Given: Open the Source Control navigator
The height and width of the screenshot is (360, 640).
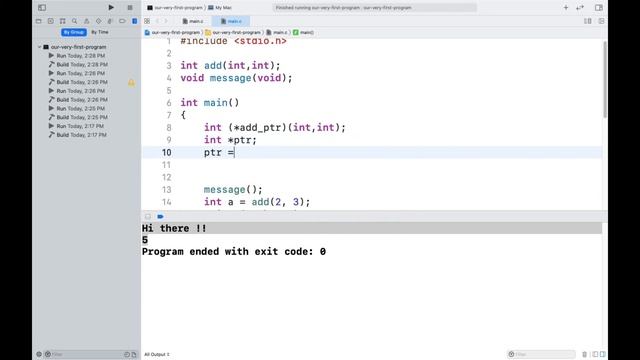Looking at the screenshot, I should pyautogui.click(x=51, y=21).
